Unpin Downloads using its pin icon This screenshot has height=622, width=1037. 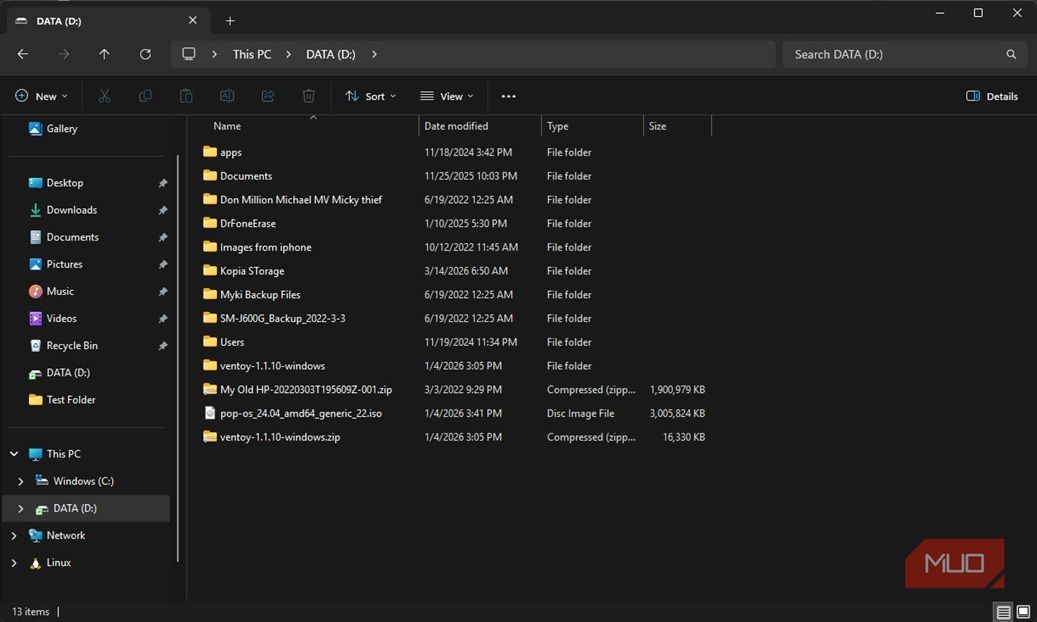point(163,210)
